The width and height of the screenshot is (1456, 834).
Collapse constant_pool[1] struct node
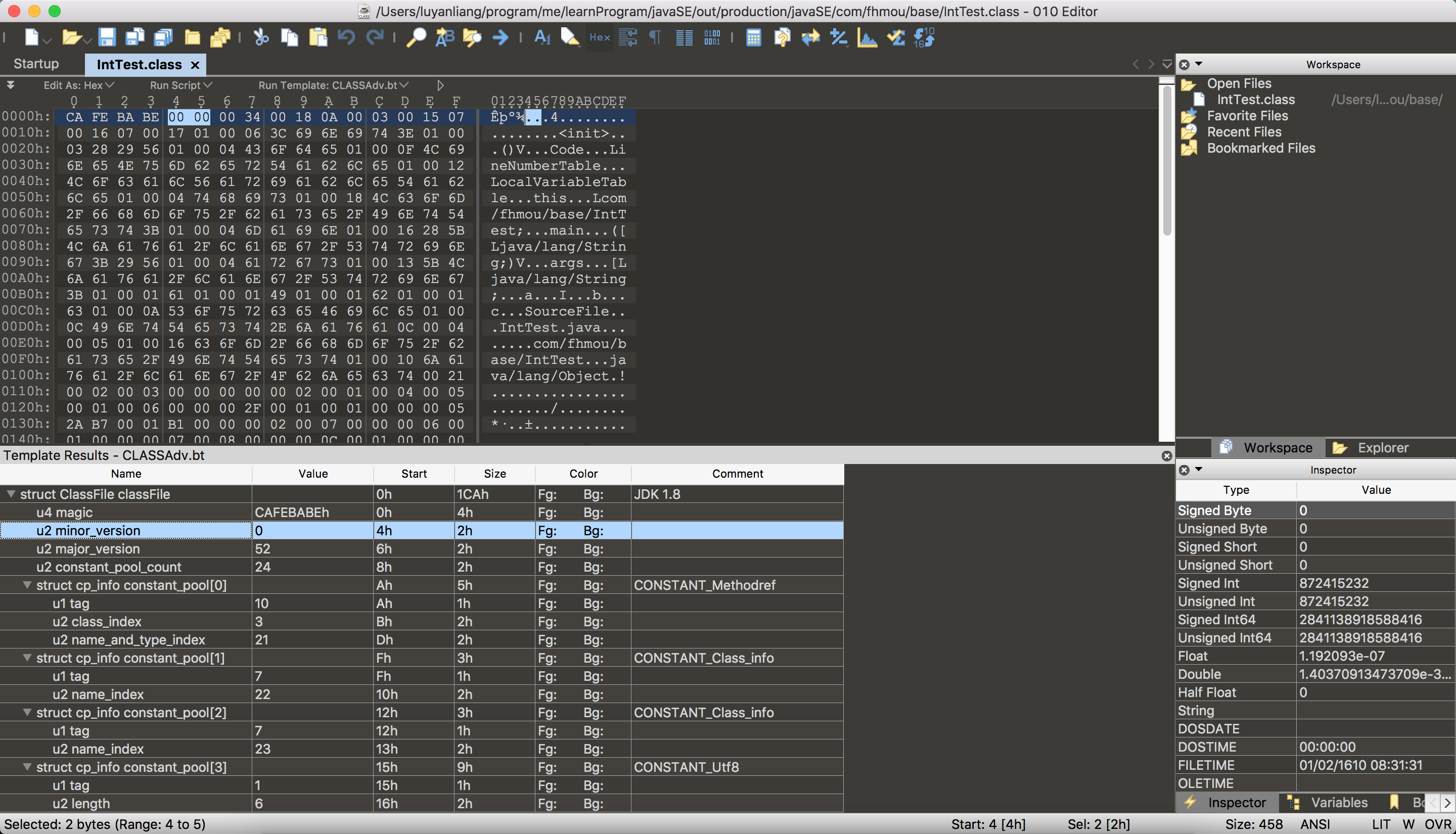27,658
